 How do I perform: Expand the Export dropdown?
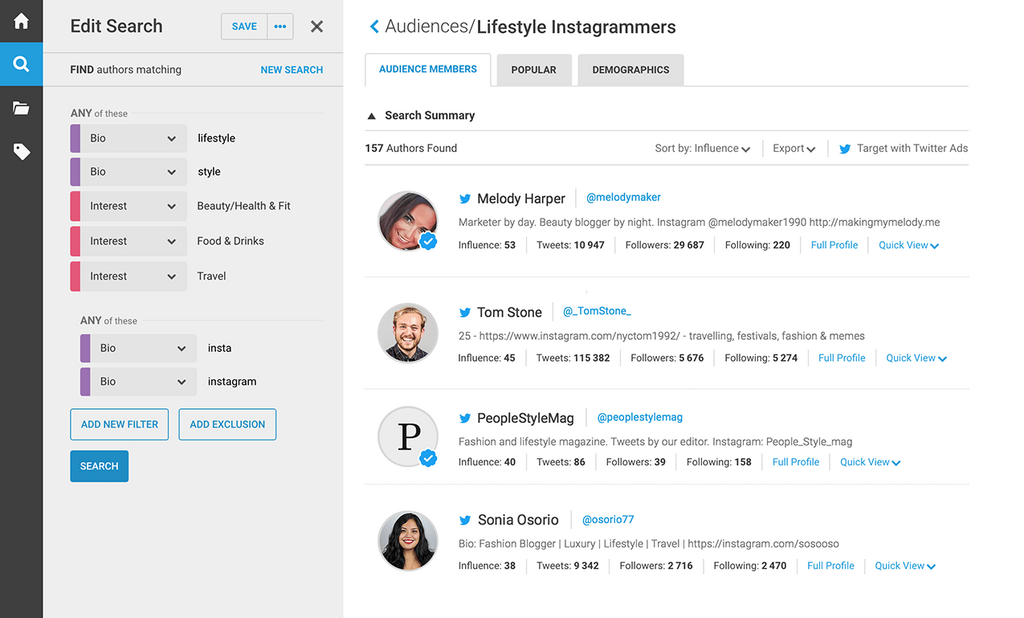click(x=793, y=149)
